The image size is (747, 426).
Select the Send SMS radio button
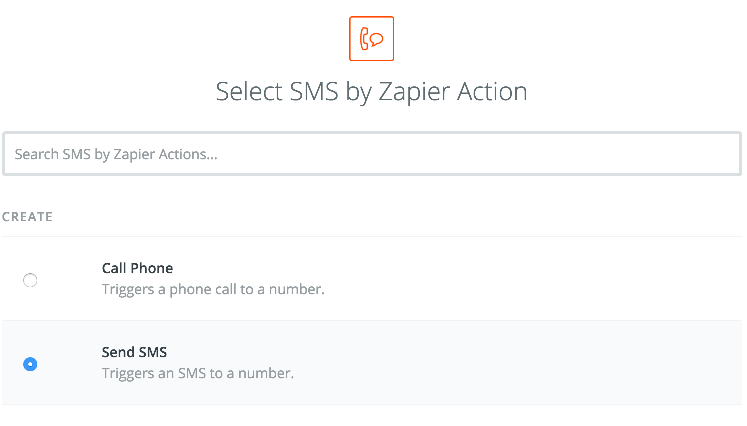[30, 364]
